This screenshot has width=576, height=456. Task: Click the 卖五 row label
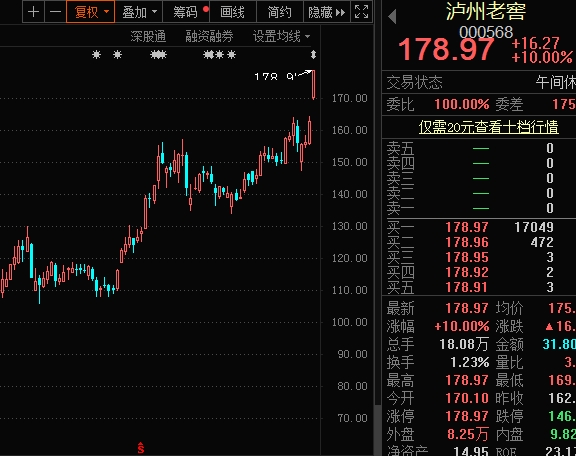pyautogui.click(x=400, y=148)
